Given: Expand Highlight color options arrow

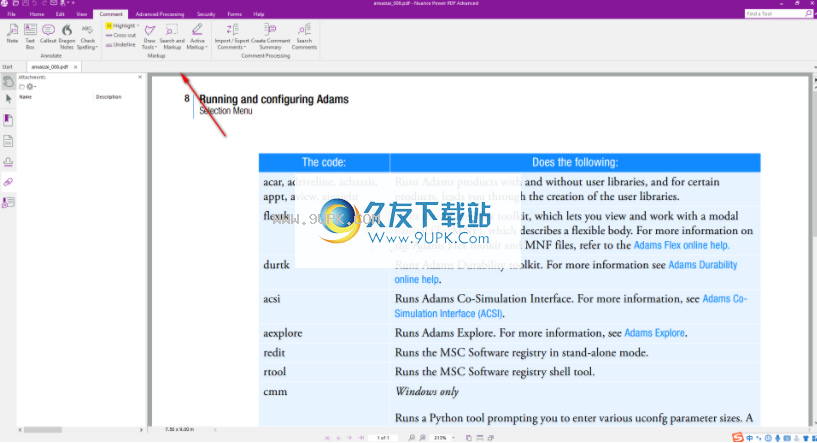Looking at the screenshot, I should (x=138, y=26).
